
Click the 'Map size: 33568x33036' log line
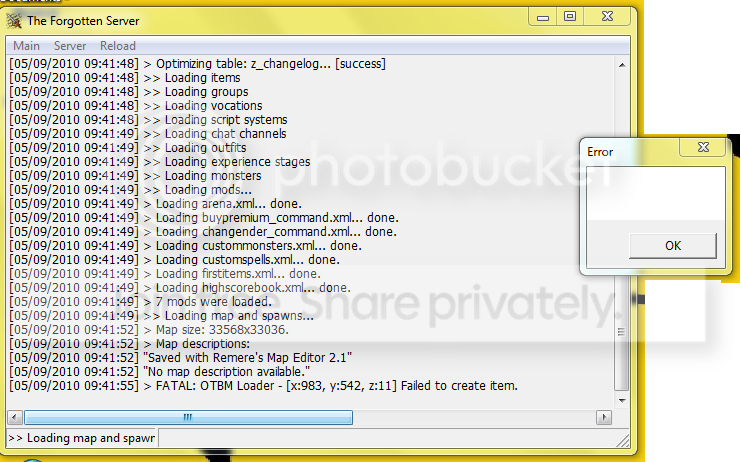pyautogui.click(x=149, y=330)
